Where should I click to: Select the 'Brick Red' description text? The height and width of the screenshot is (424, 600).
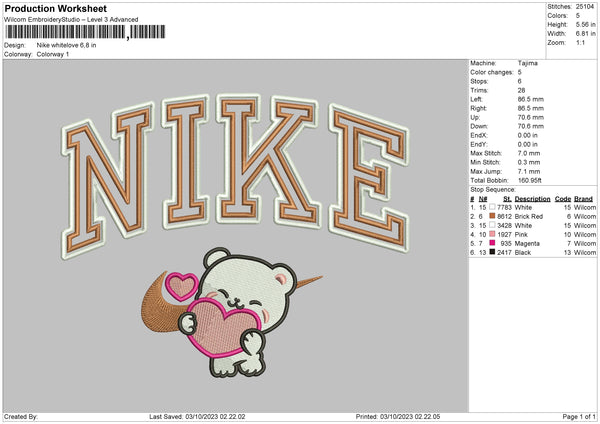529,217
